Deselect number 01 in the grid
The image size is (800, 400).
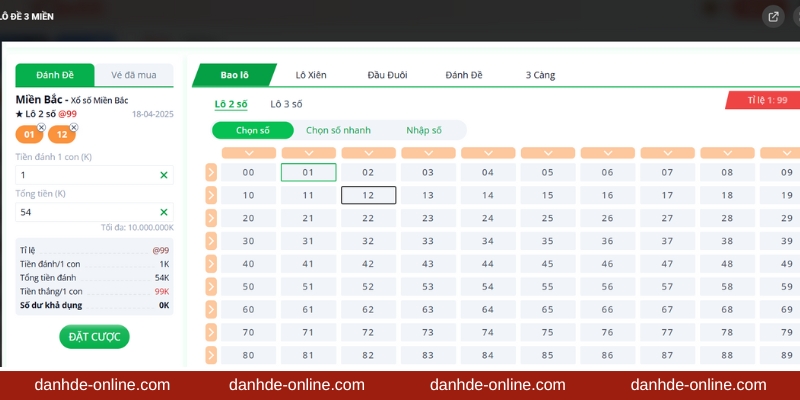pyautogui.click(x=308, y=172)
